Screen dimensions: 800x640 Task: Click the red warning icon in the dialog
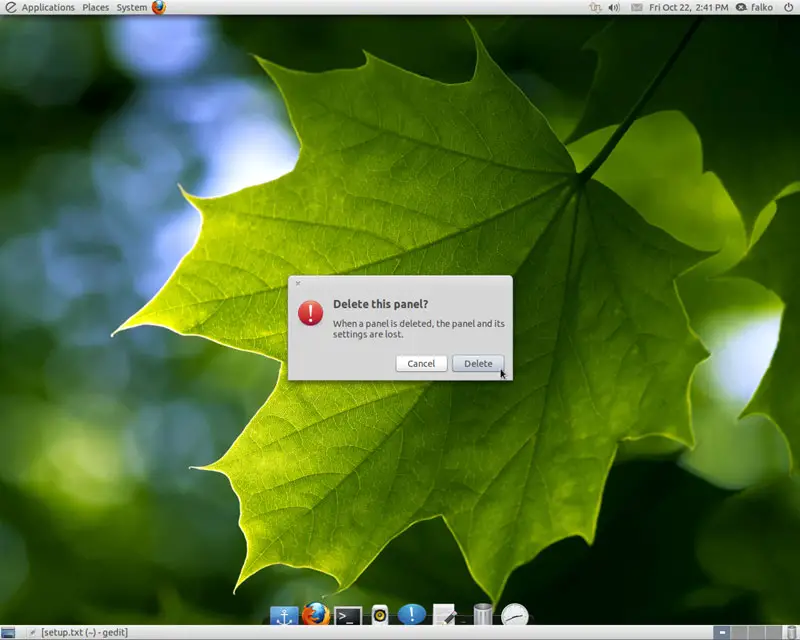pos(310,313)
